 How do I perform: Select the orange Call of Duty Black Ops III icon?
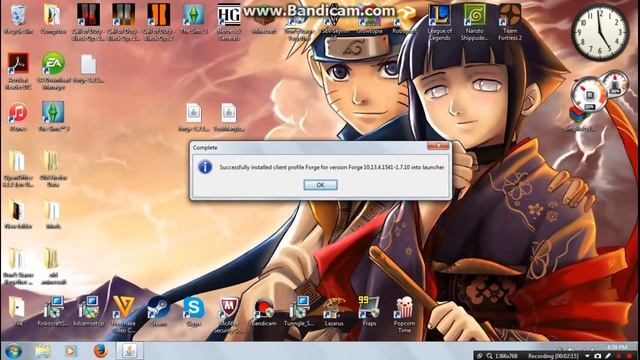[158, 22]
